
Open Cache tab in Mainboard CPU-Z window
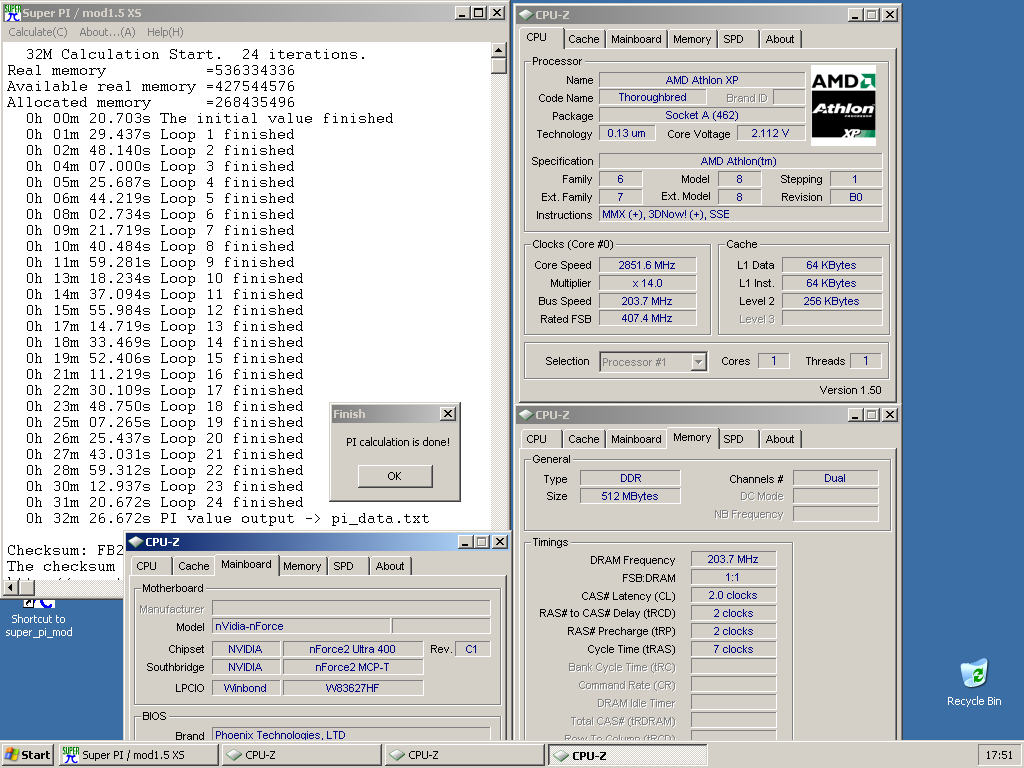(193, 566)
